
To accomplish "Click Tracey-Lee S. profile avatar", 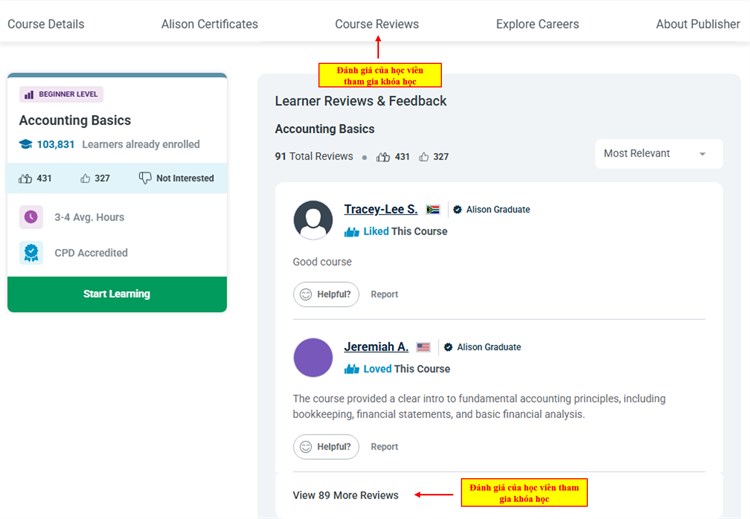I will click(313, 220).
